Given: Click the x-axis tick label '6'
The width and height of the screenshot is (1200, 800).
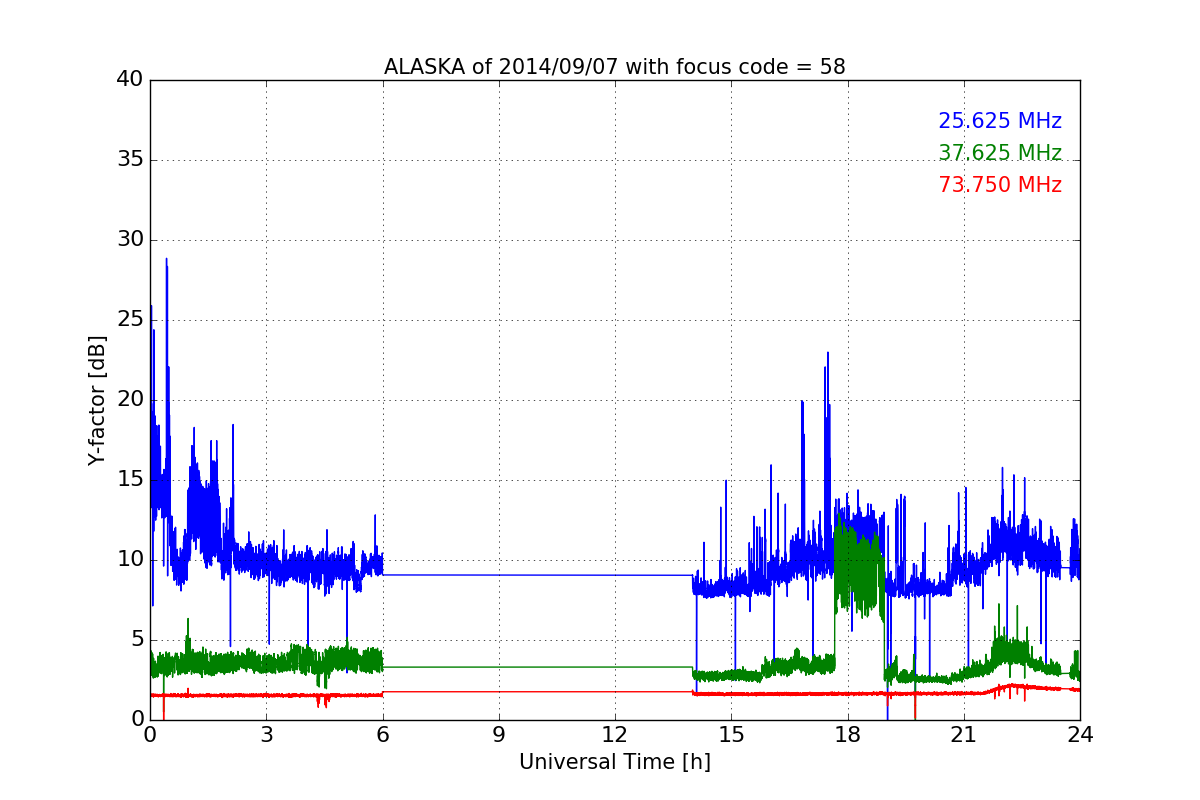Looking at the screenshot, I should tap(382, 735).
